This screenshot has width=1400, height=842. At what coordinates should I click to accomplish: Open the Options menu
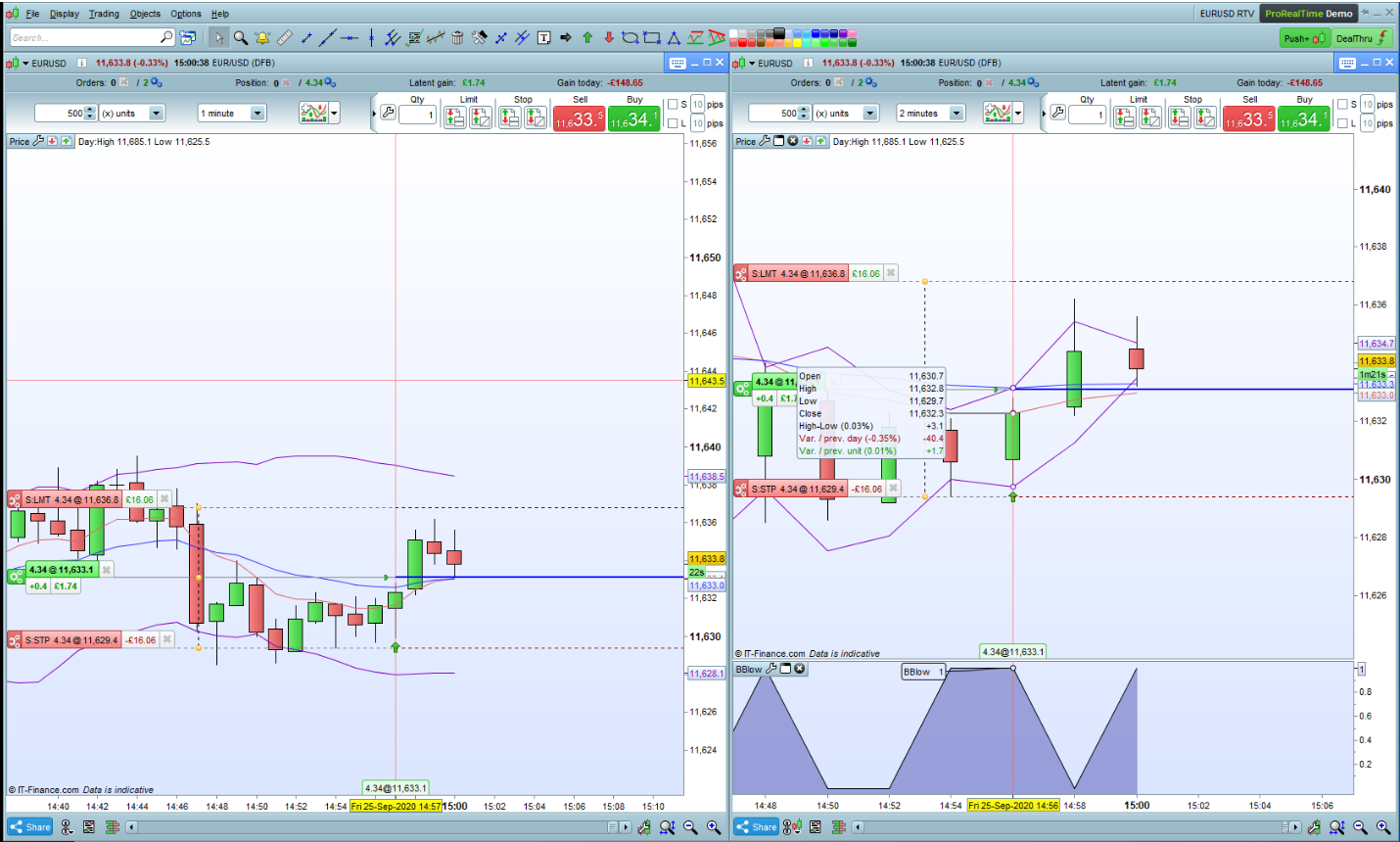pyautogui.click(x=186, y=14)
